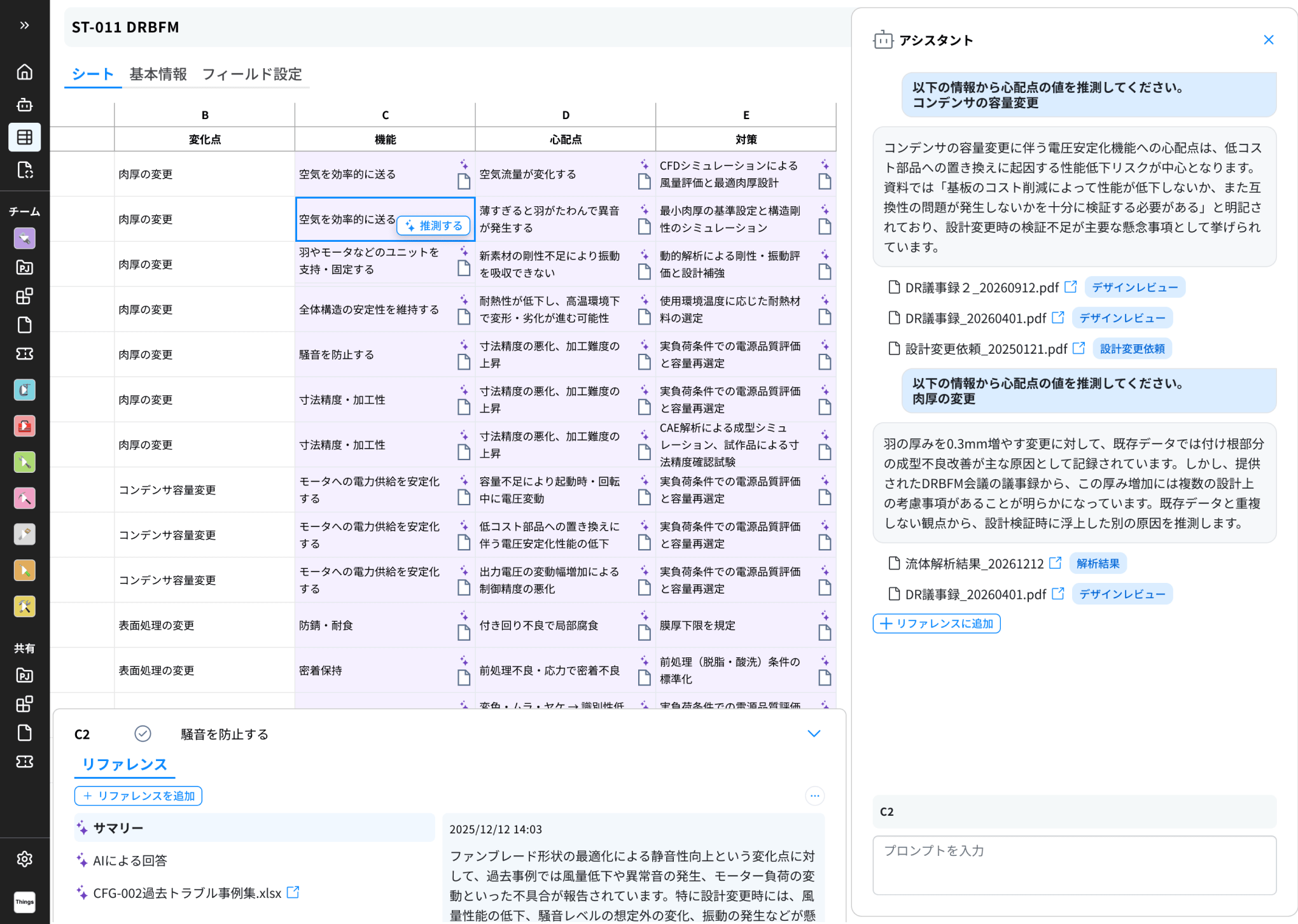Select column header C
The width and height of the screenshot is (1298, 924).
coord(385,115)
